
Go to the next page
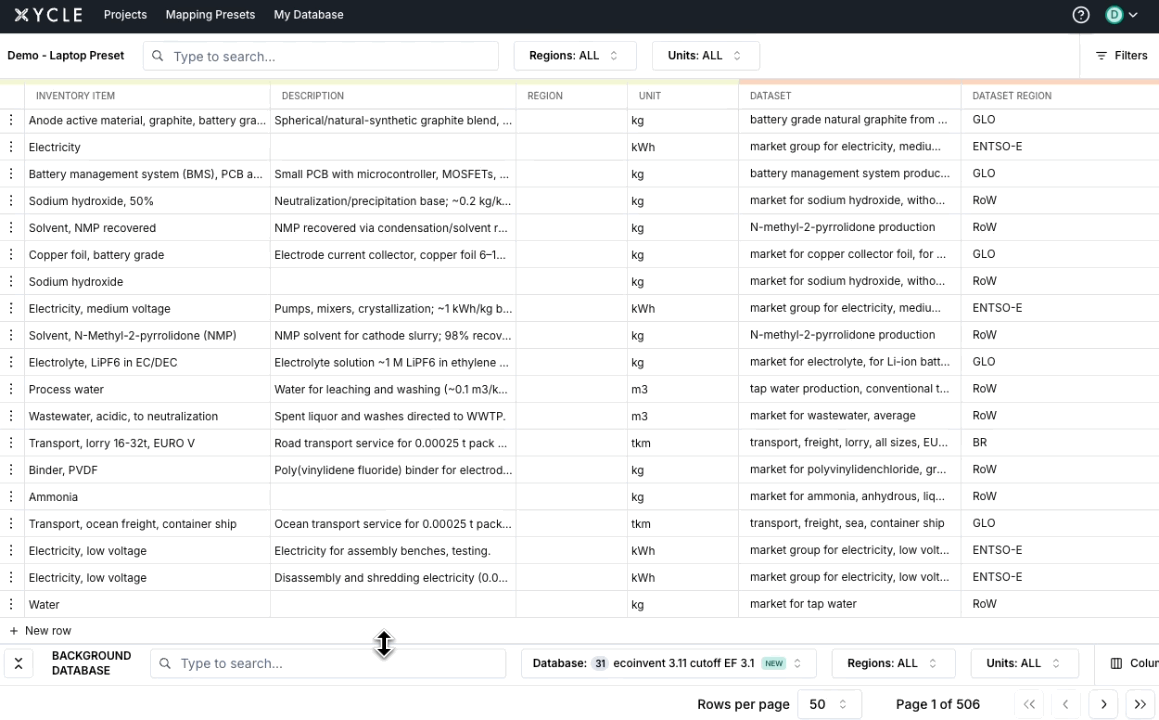(1103, 704)
